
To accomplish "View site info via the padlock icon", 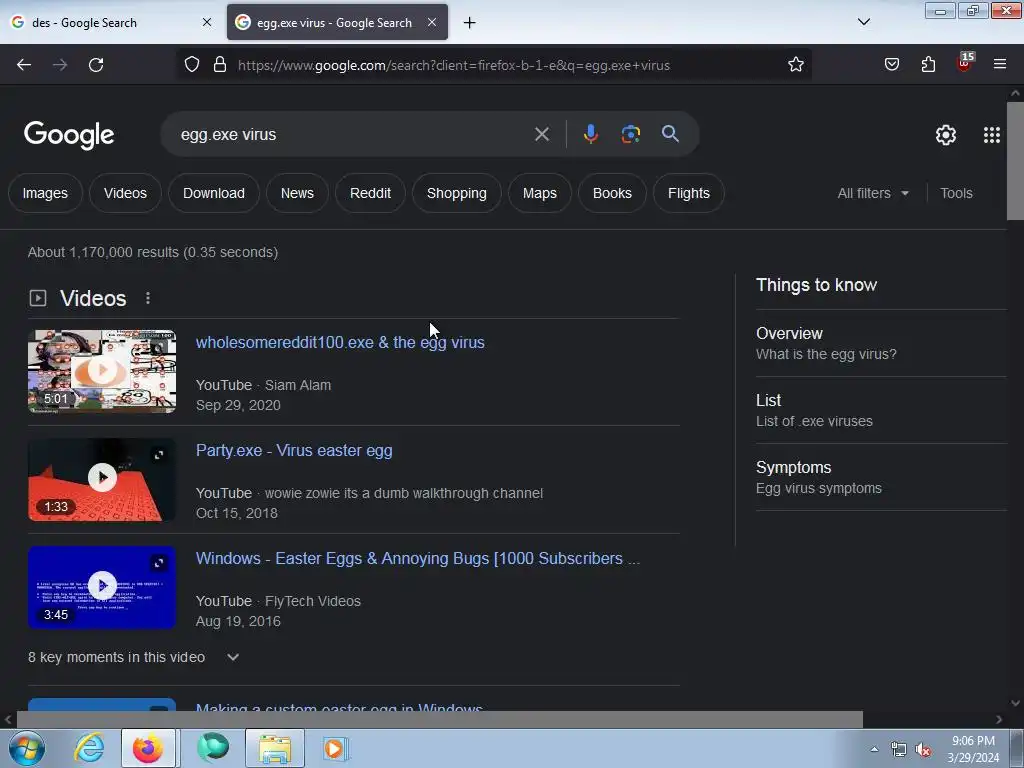I will 220,65.
